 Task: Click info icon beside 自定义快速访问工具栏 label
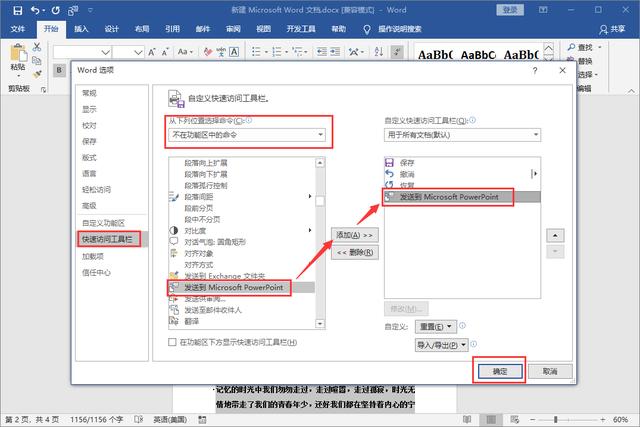click(472, 120)
